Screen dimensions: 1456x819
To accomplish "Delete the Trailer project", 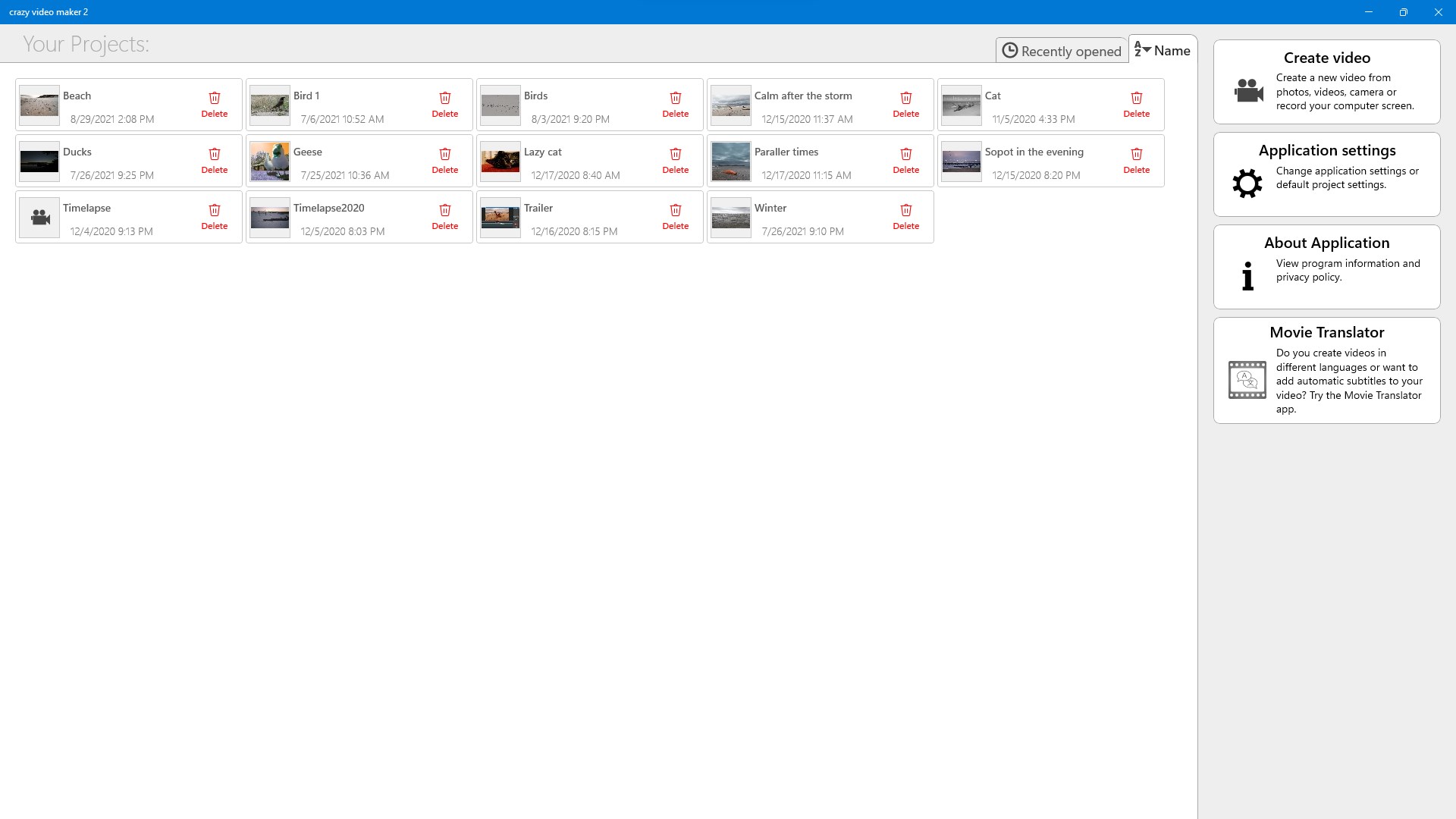I will (675, 216).
